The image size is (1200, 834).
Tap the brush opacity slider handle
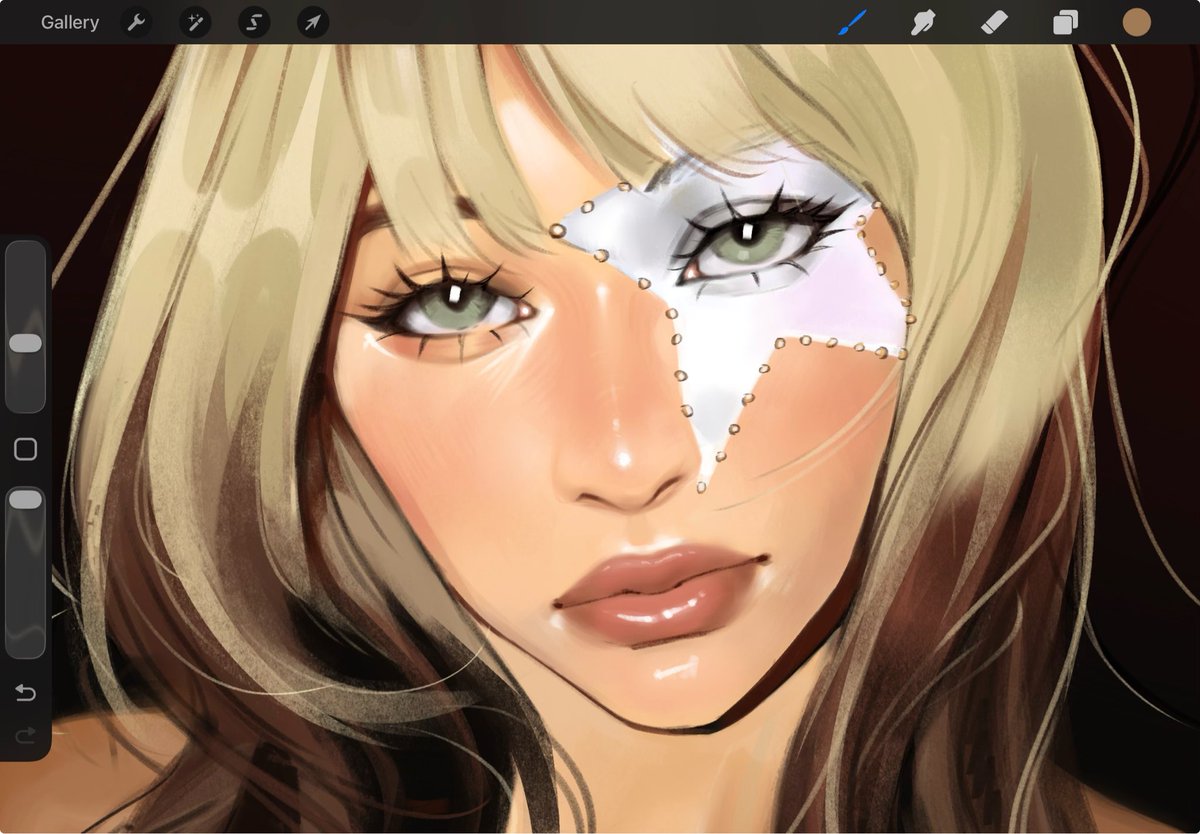[x=25, y=499]
